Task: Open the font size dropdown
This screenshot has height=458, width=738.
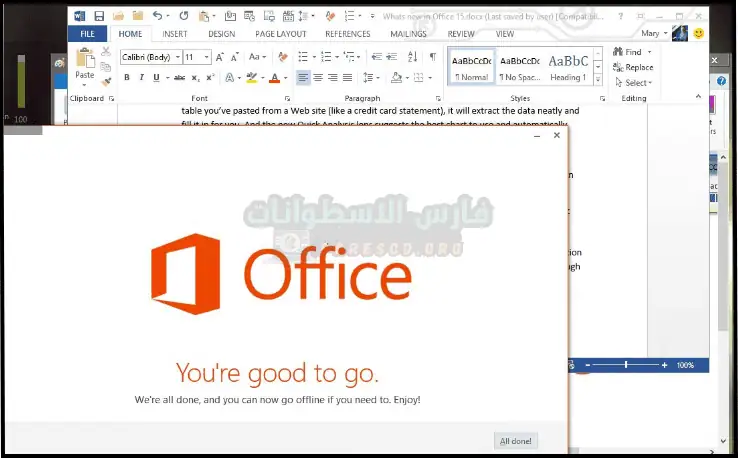Action: pos(197,57)
